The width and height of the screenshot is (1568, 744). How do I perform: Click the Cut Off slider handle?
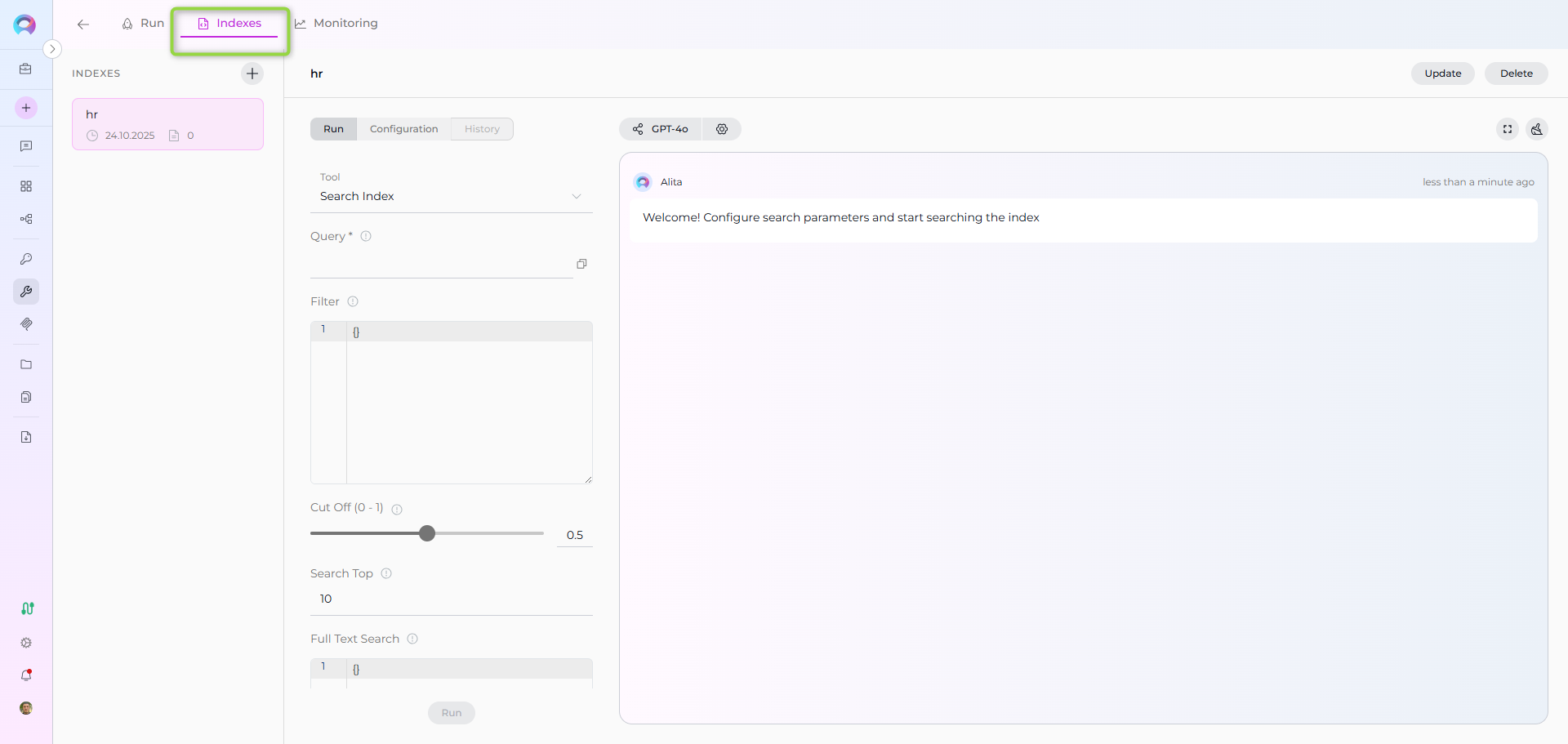click(x=427, y=533)
